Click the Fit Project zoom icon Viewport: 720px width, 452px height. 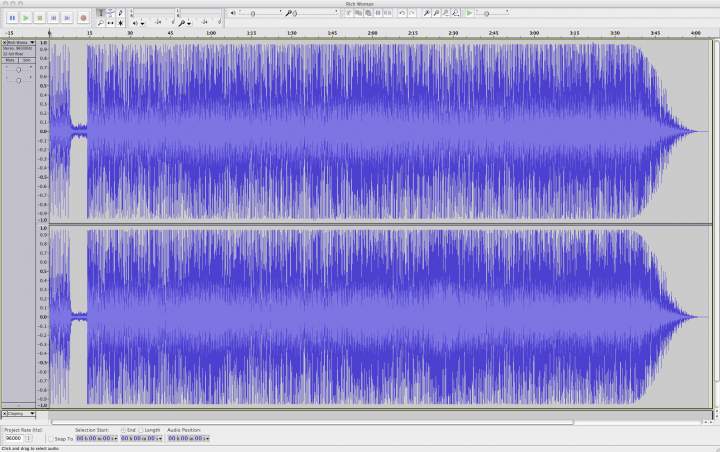[x=456, y=13]
